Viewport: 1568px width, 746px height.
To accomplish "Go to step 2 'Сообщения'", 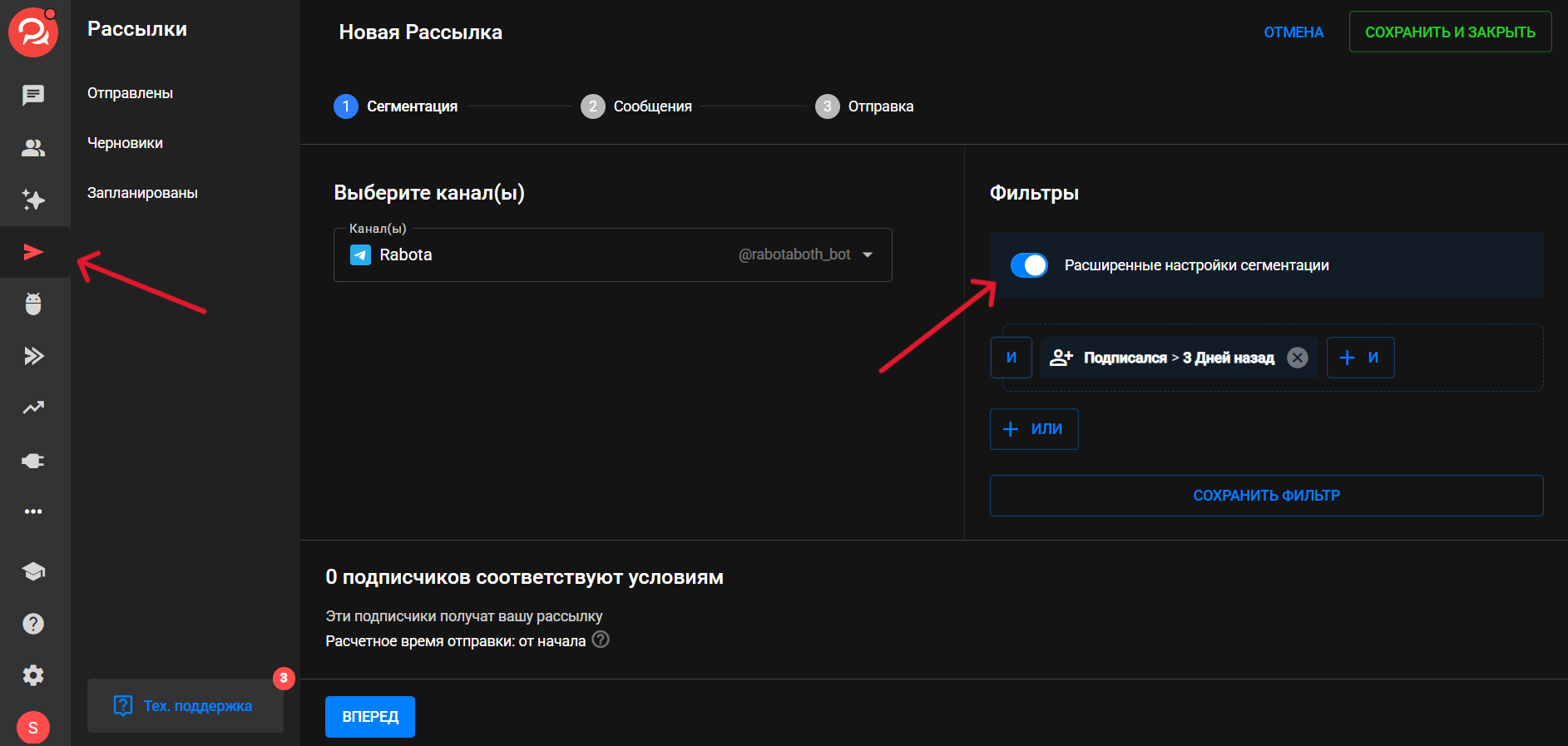I will click(x=636, y=106).
